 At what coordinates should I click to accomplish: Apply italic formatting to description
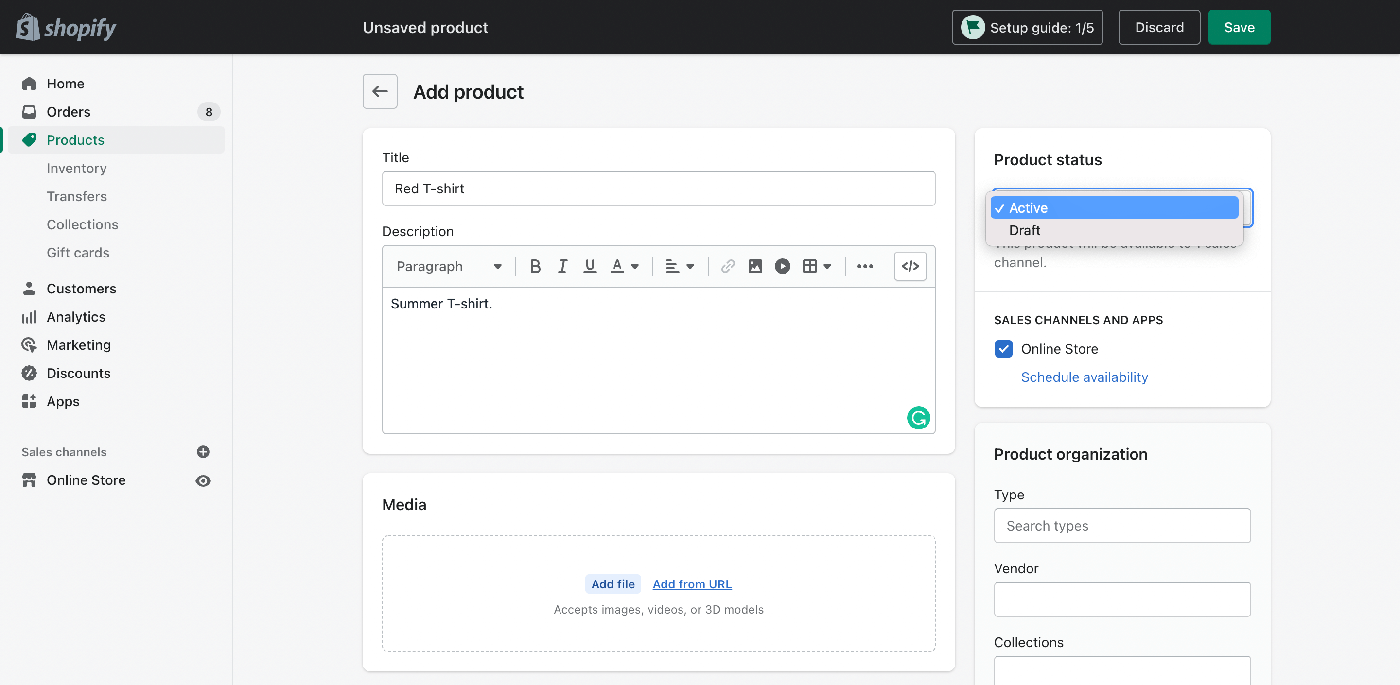pyautogui.click(x=563, y=266)
